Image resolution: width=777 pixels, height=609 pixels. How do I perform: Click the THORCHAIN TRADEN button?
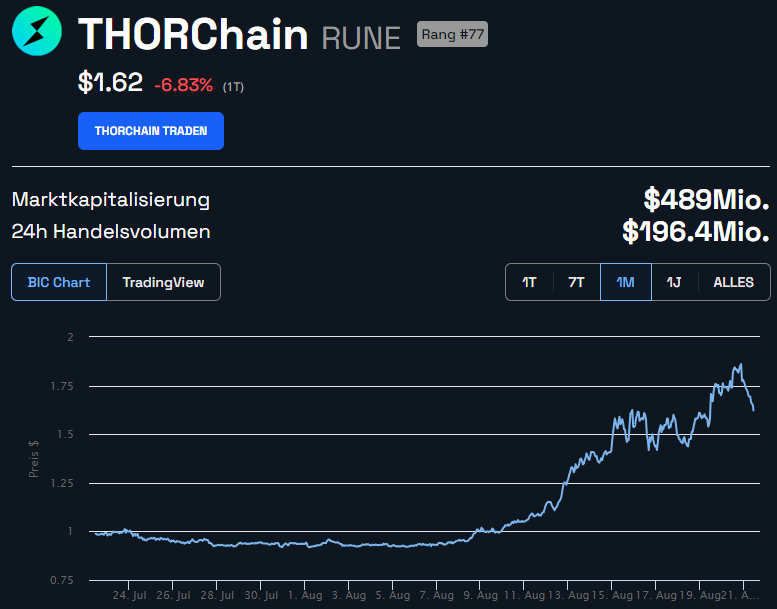click(151, 131)
